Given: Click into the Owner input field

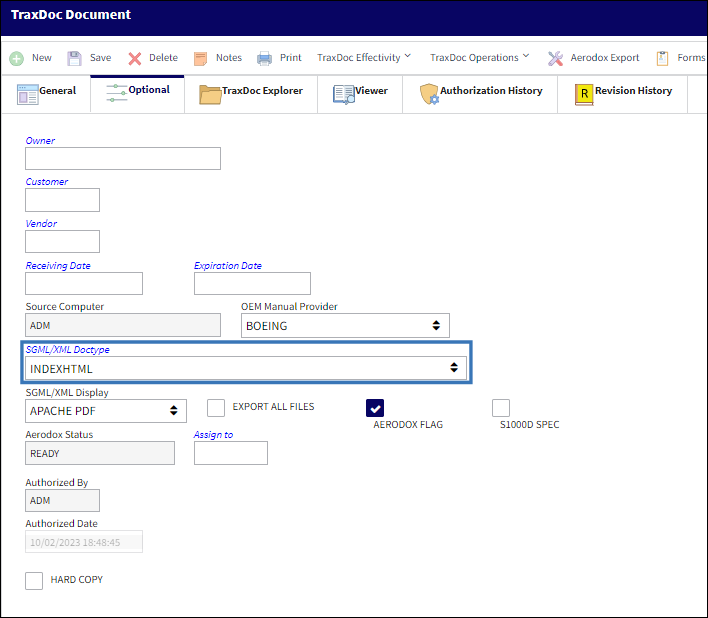Looking at the screenshot, I should click(x=123, y=158).
